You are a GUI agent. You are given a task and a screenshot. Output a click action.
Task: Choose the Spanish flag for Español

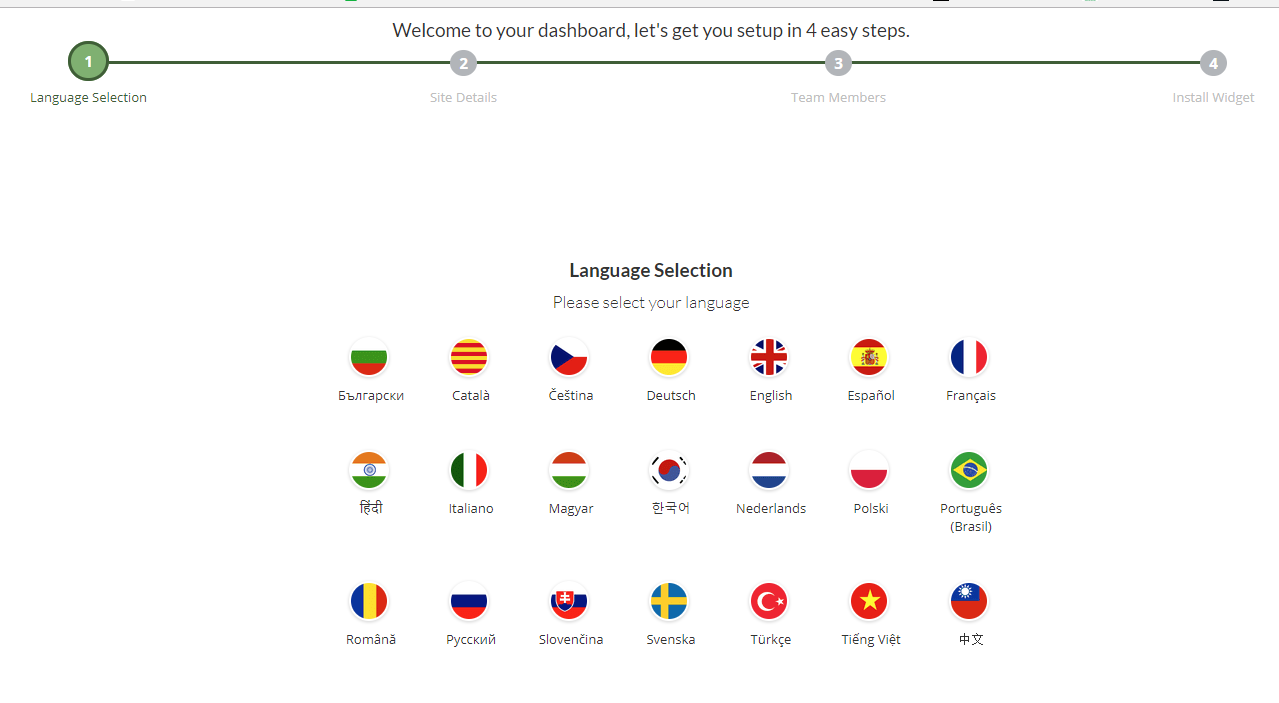click(869, 357)
